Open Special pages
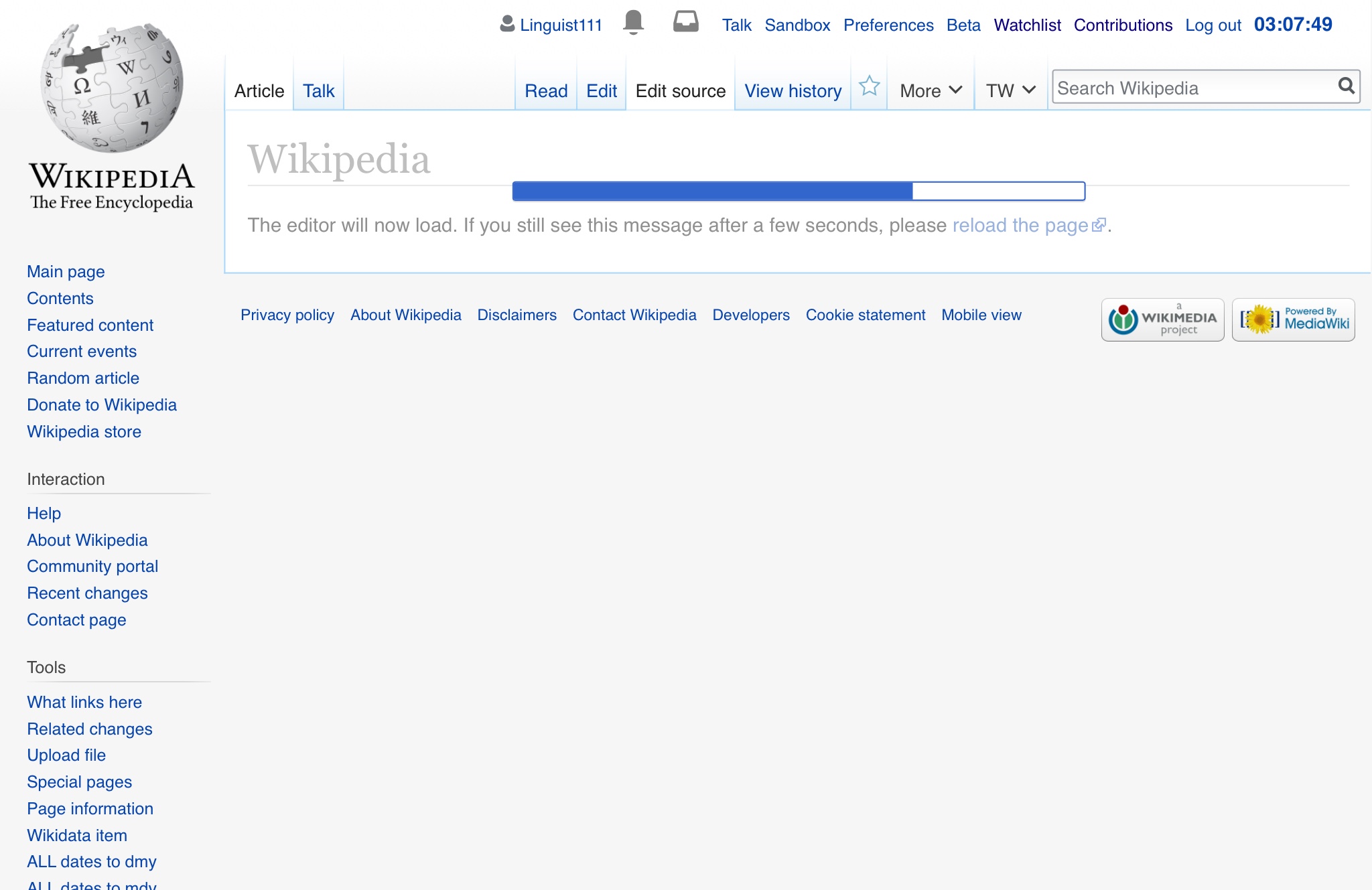Screen dimensions: 1372x890 point(80,782)
